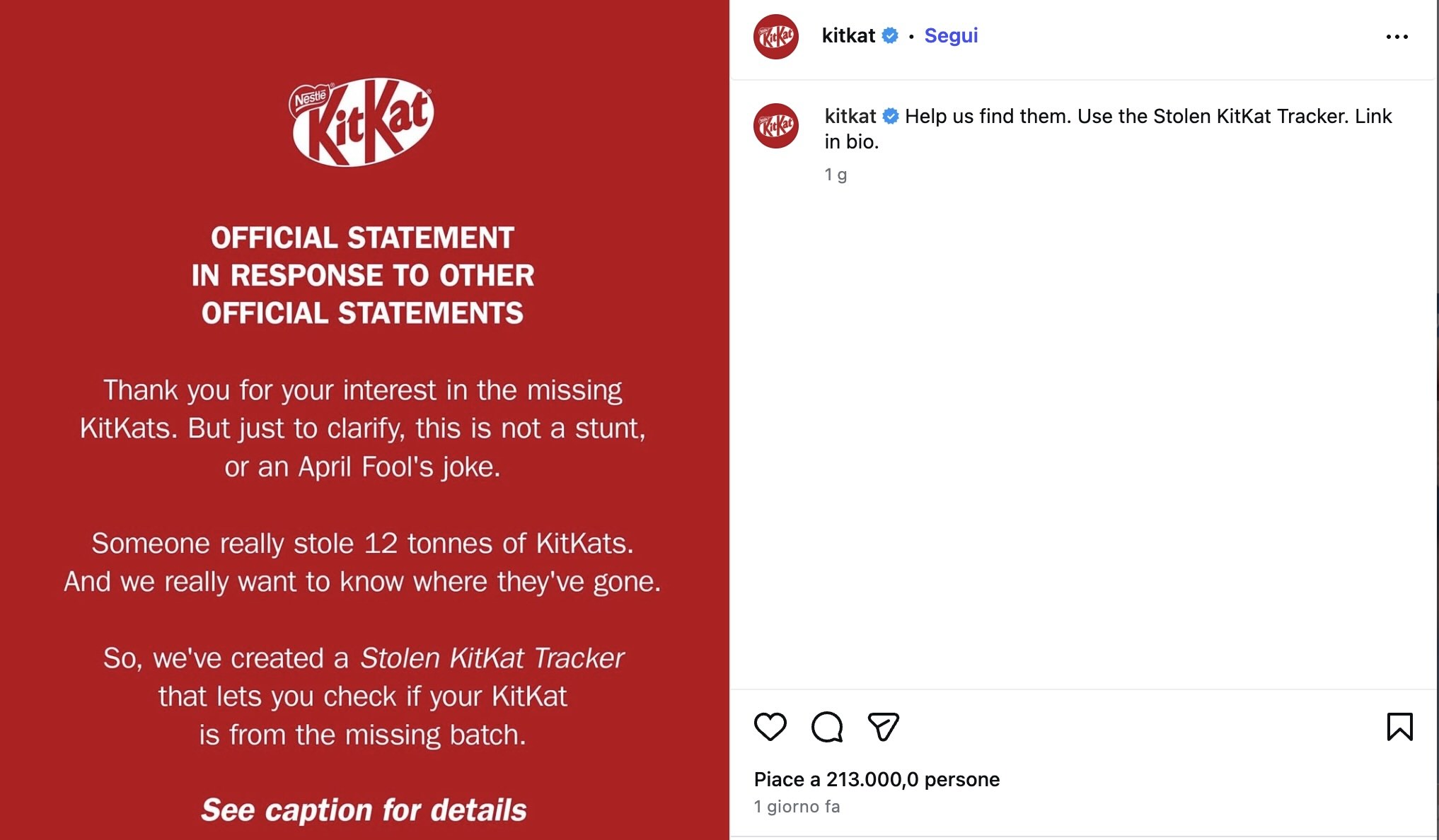Save the post with the bookmark icon
Screen dimensions: 1439x840
pos(1399,726)
